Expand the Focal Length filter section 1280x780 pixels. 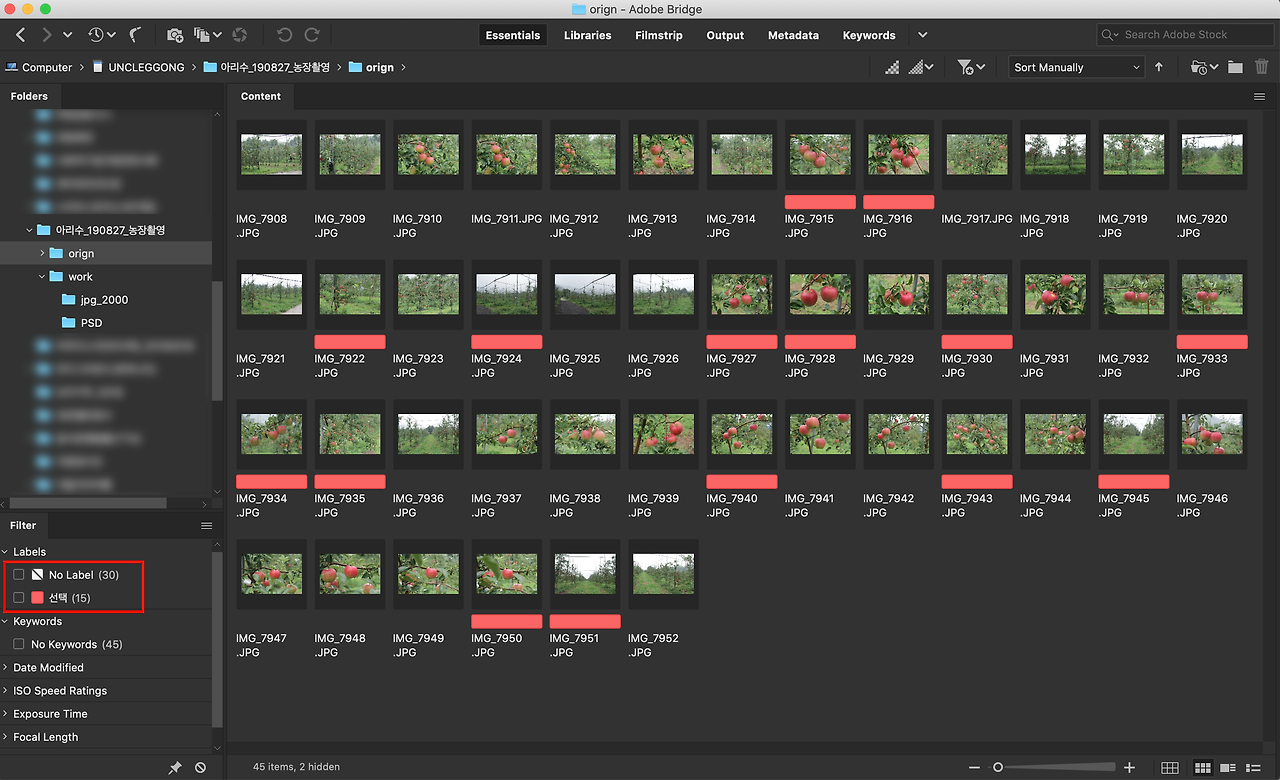tap(5, 737)
